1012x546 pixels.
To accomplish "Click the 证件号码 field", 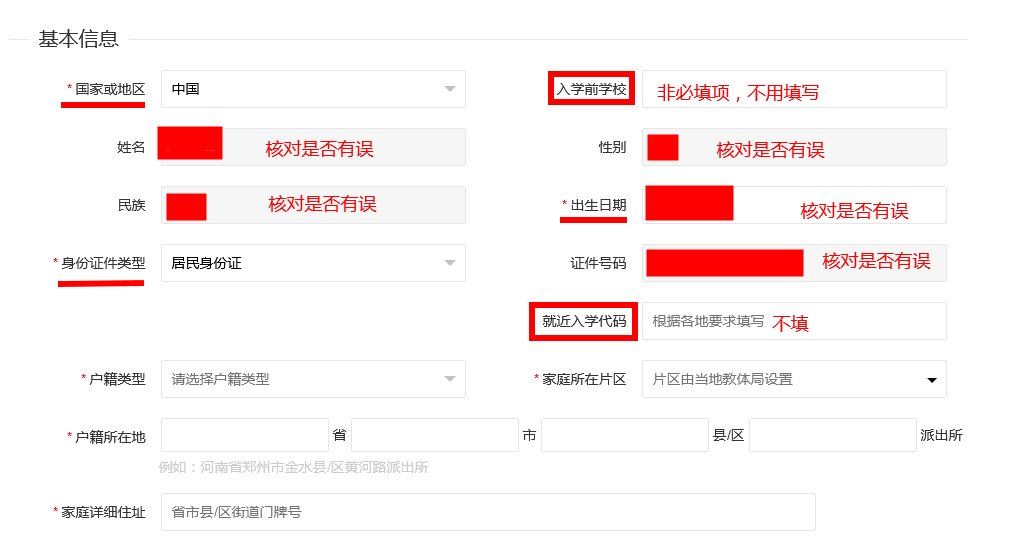I will coord(794,263).
